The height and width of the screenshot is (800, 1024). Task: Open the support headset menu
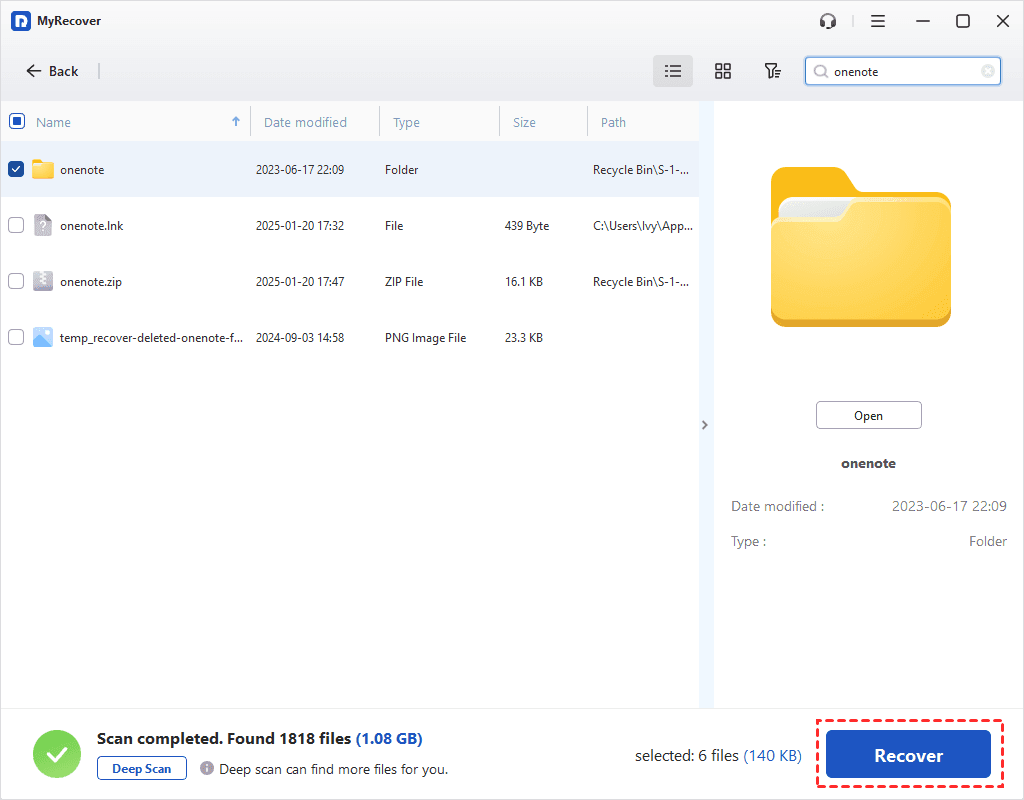click(x=827, y=20)
